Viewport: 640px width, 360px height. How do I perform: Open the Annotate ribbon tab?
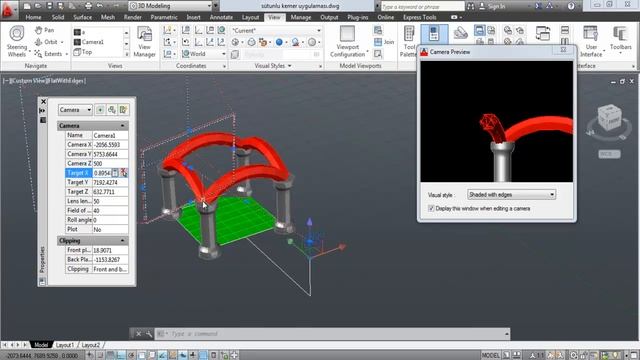221,17
